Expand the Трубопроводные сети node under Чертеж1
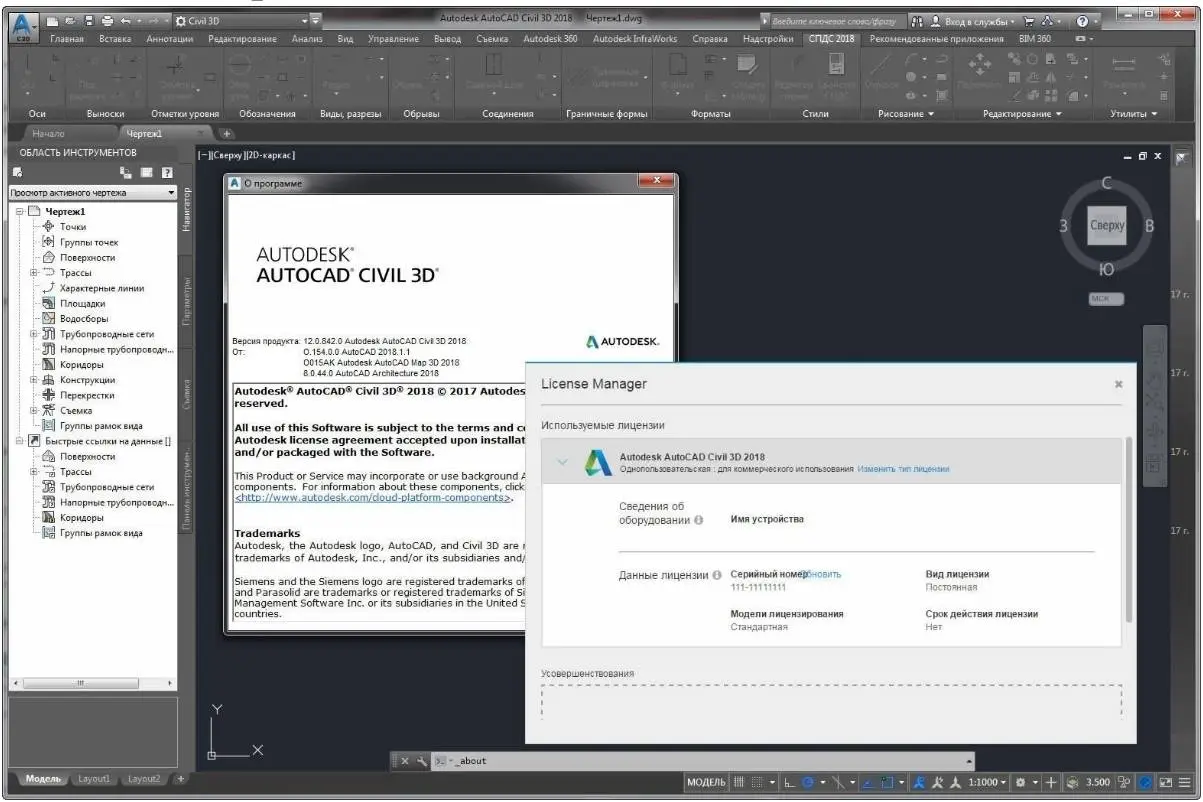The image size is (1203, 802). 34,334
